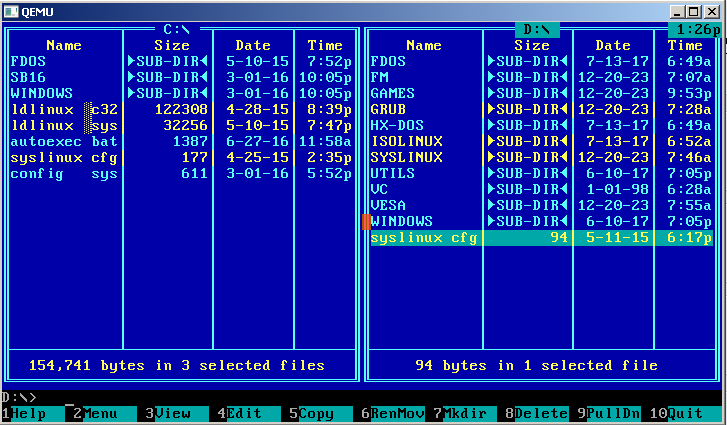727x425 pixels.
Task: Click the D:\> command prompt line
Action: tap(19, 397)
